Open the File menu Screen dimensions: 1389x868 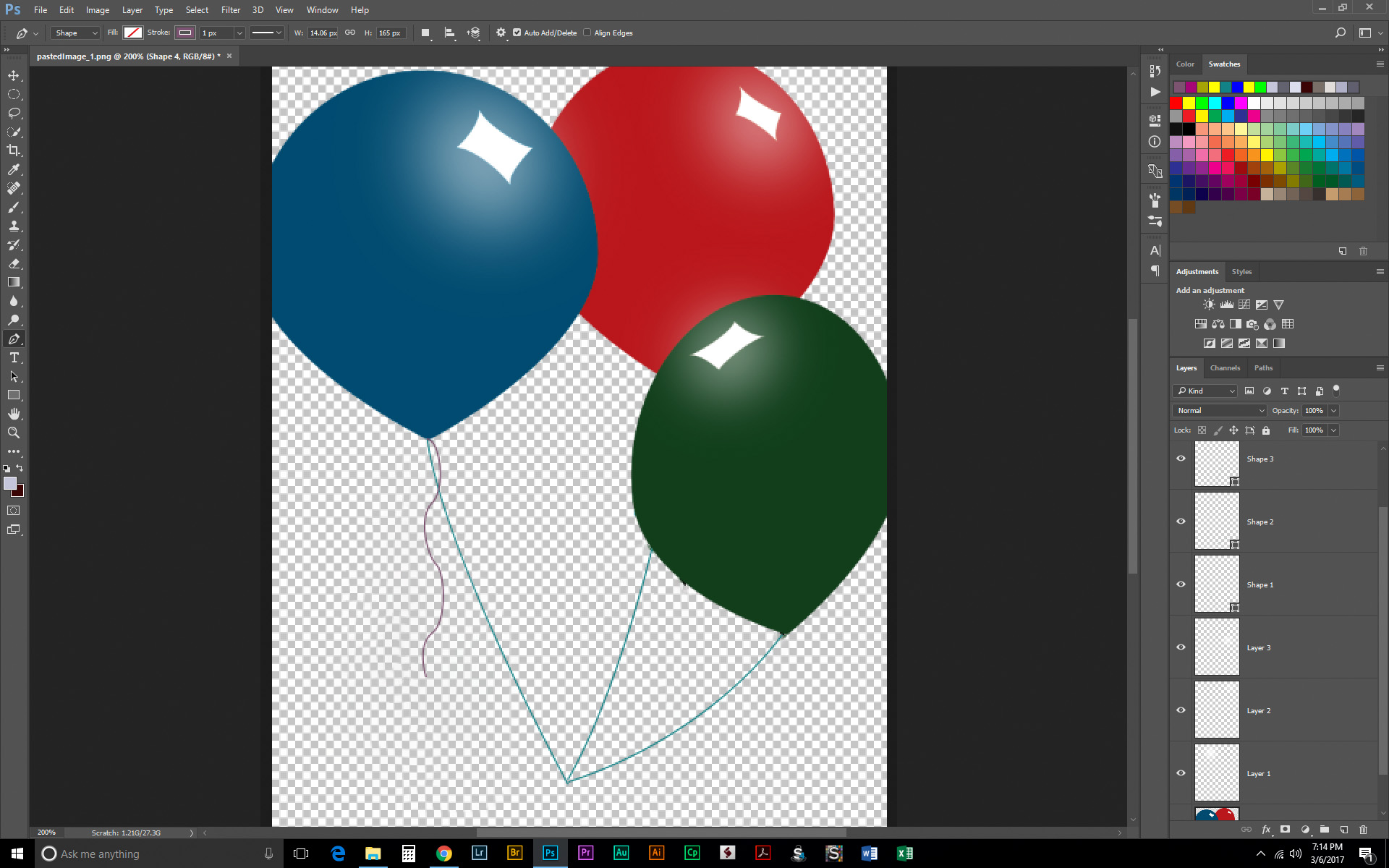(x=41, y=10)
